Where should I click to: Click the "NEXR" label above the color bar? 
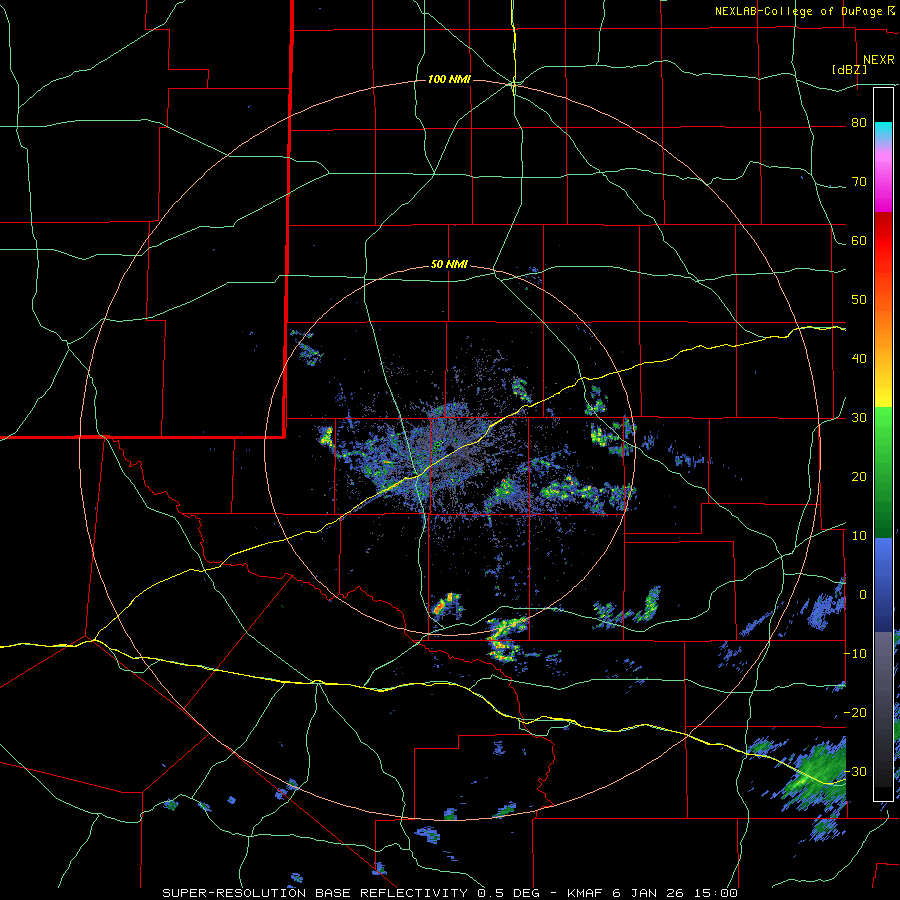(879, 60)
